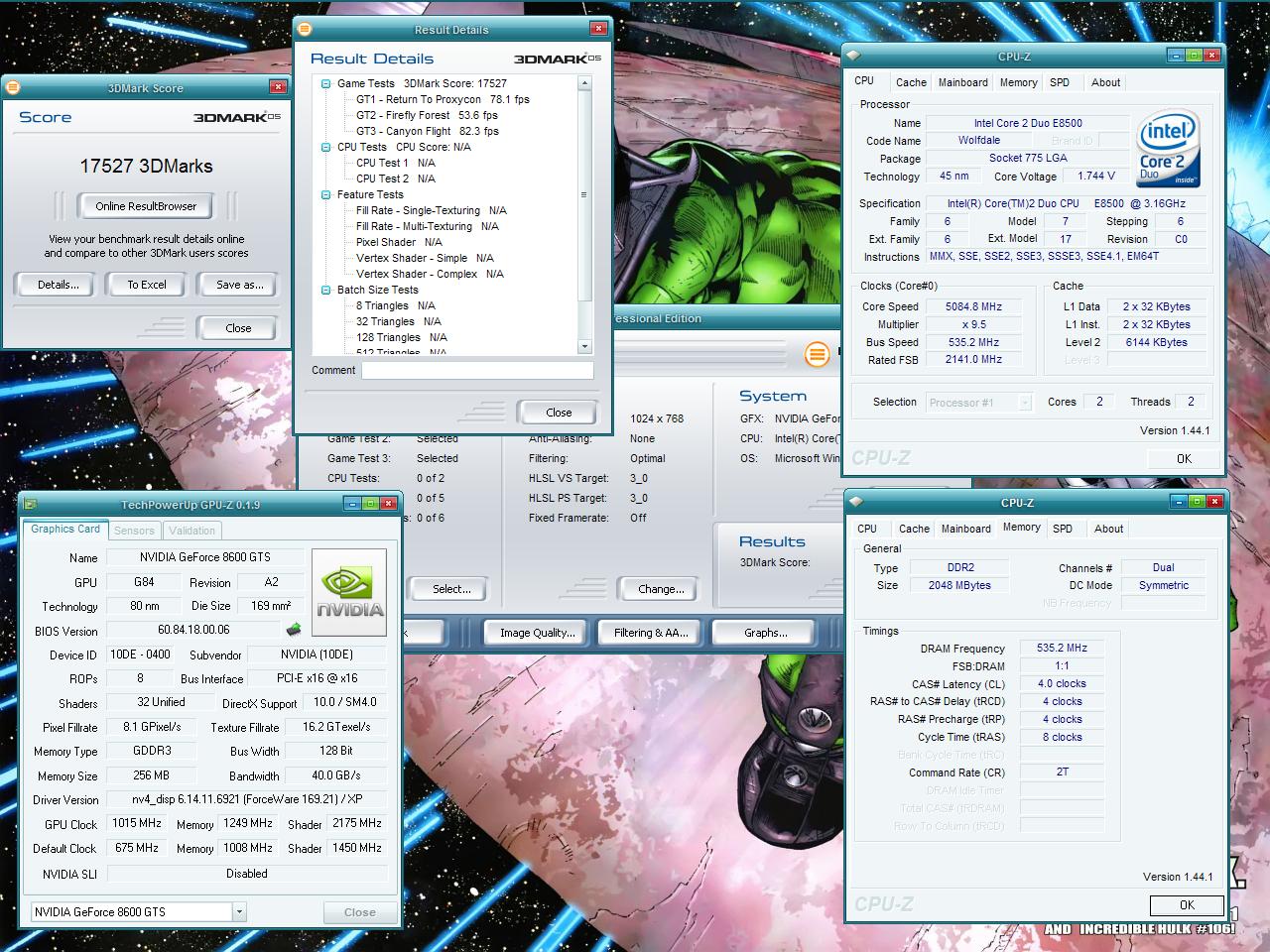Close the 3DMark Score dialog with Close
Screen dimensions: 1270x952
(238, 328)
